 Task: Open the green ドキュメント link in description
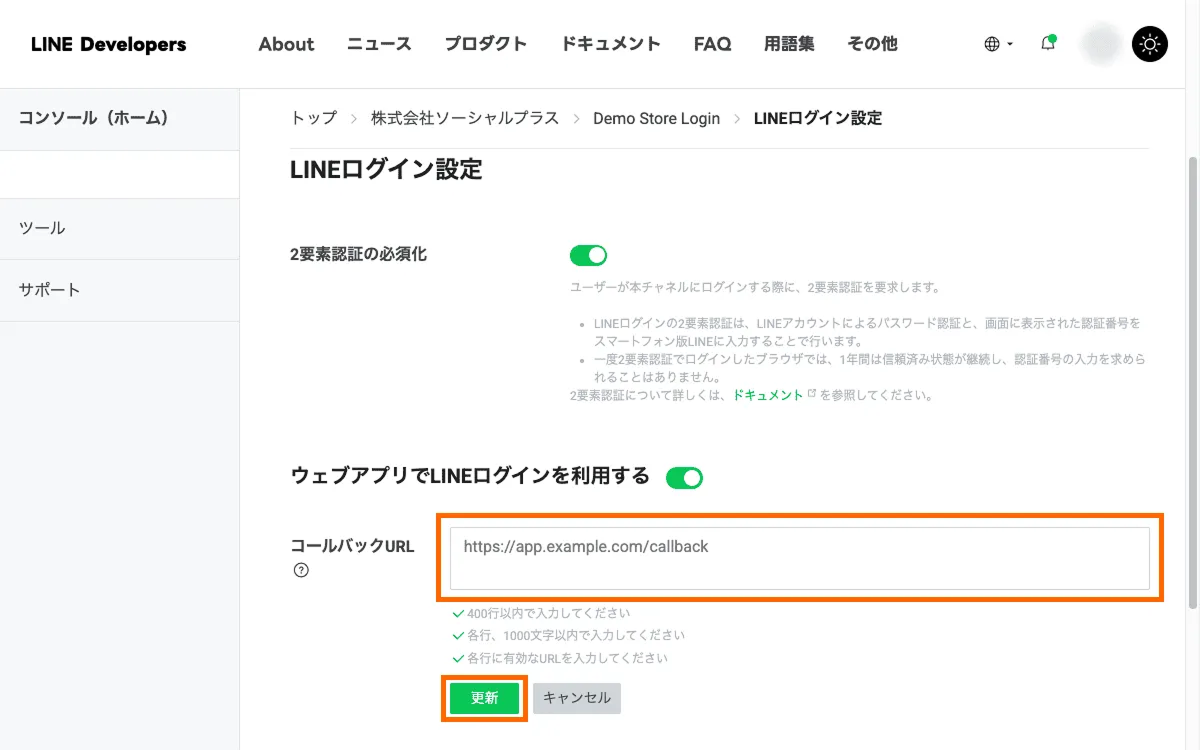click(768, 395)
